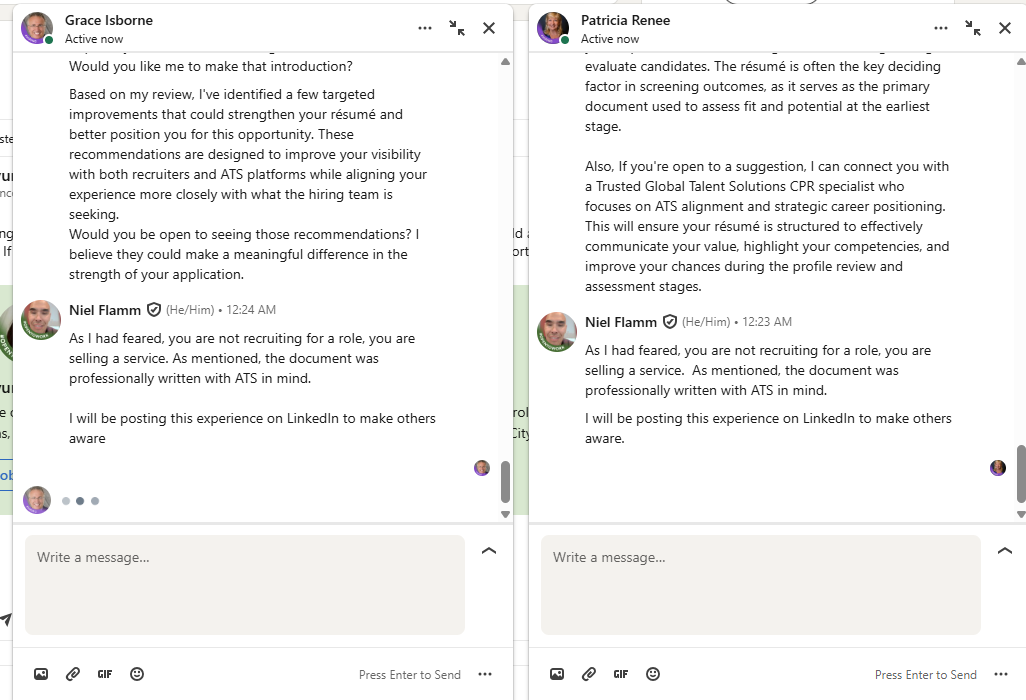This screenshot has width=1026, height=700.
Task: Open Niel Flamm profile in Patricia chat
Action: pos(621,322)
